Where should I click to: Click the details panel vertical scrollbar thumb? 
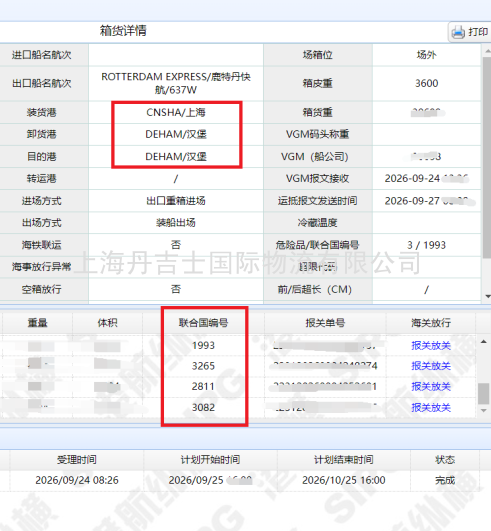(x=488, y=157)
